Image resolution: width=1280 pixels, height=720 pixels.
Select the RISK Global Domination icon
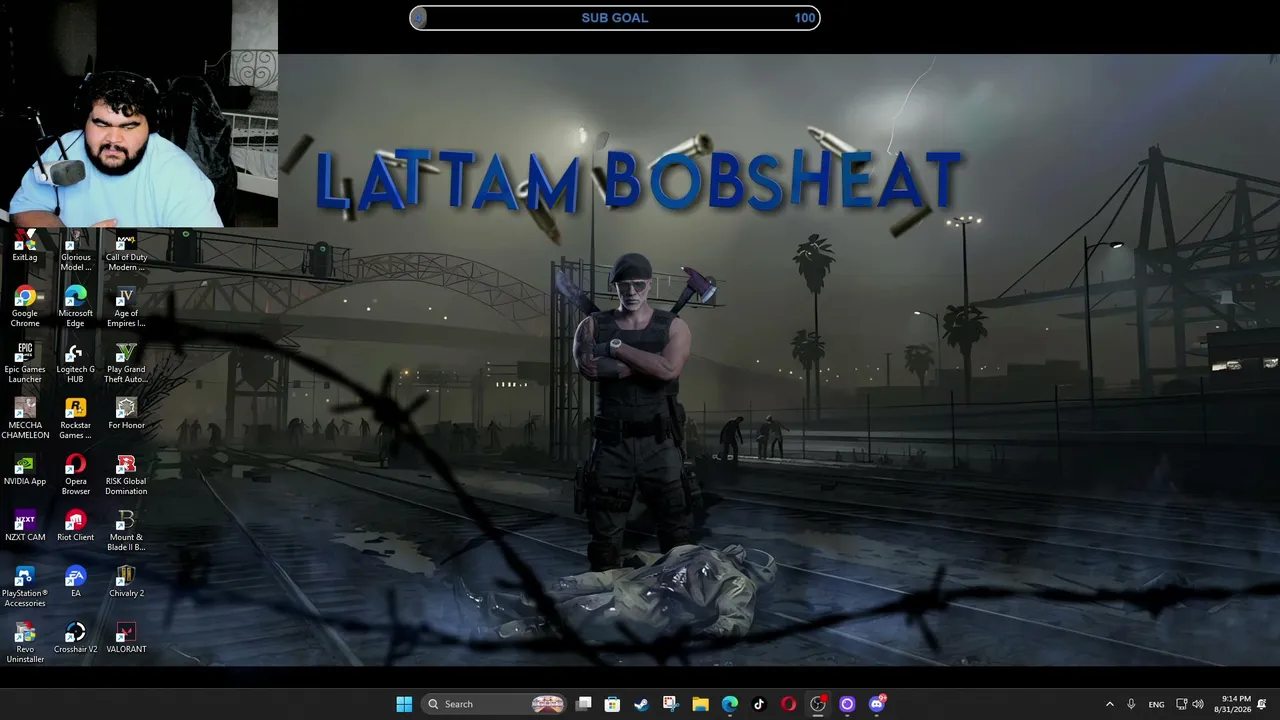coord(126,475)
